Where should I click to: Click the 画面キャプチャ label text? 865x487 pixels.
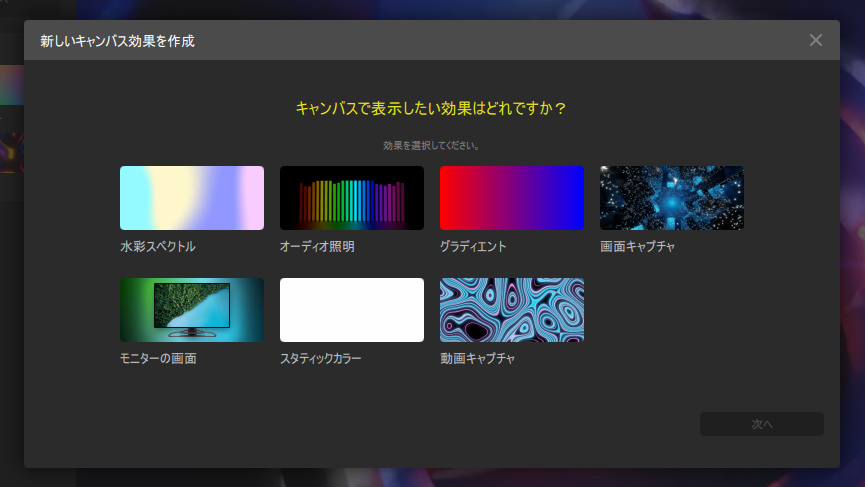[638, 247]
